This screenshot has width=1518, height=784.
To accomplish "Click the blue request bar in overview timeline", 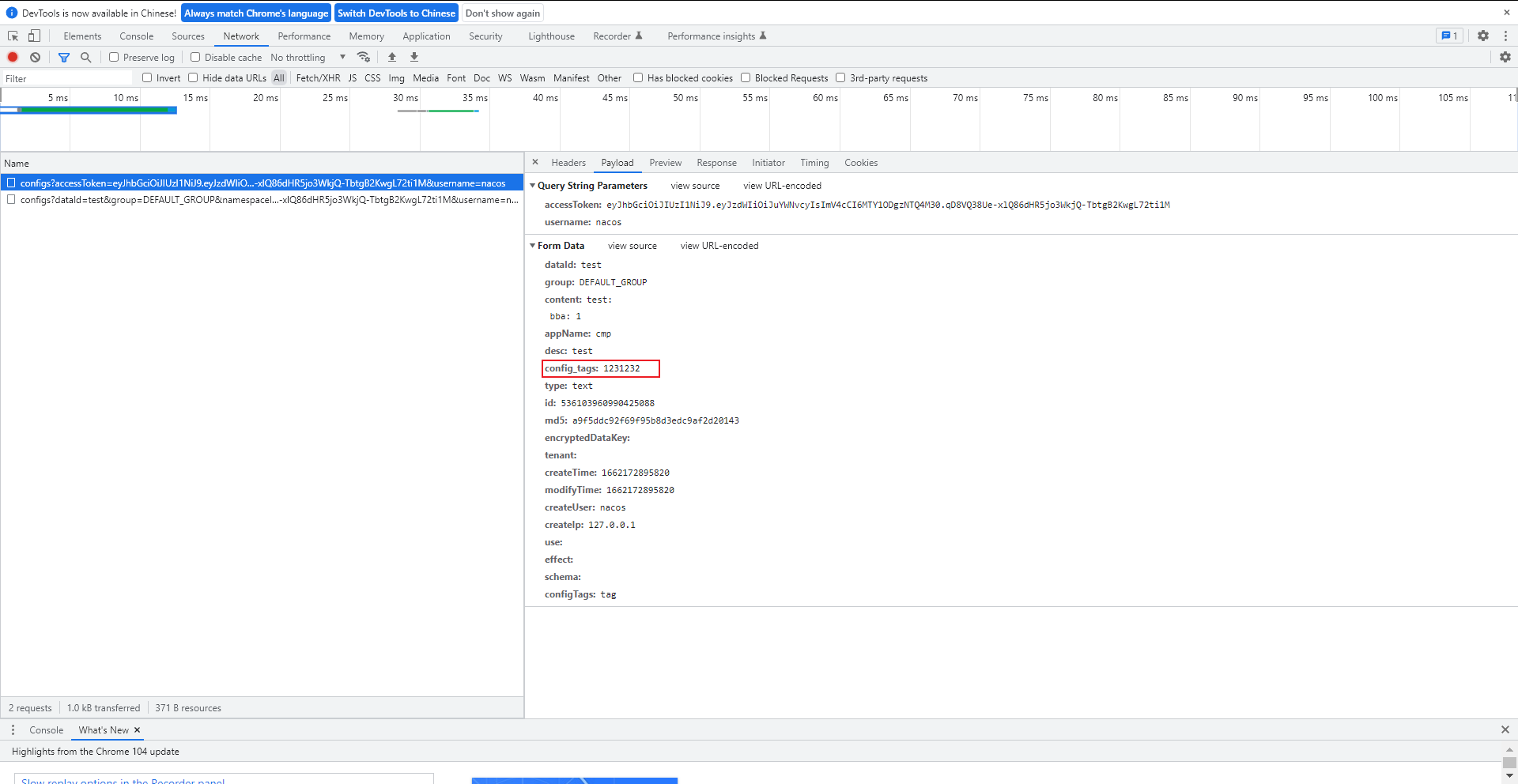I will (89, 110).
